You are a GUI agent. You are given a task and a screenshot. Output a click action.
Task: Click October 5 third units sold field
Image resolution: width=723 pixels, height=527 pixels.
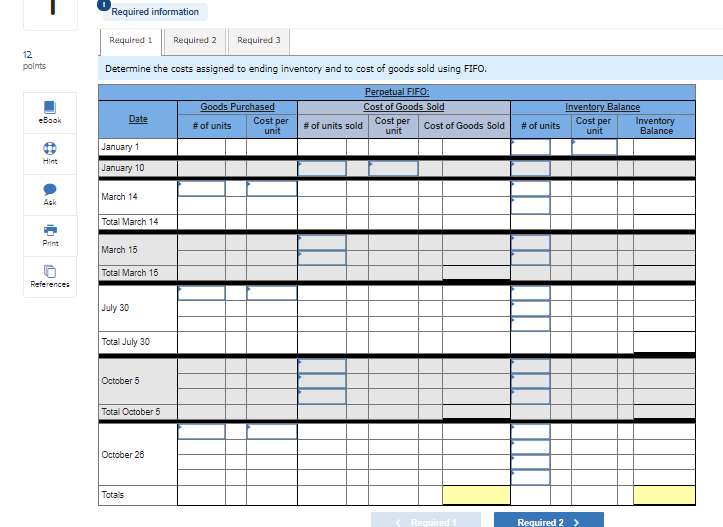322,397
